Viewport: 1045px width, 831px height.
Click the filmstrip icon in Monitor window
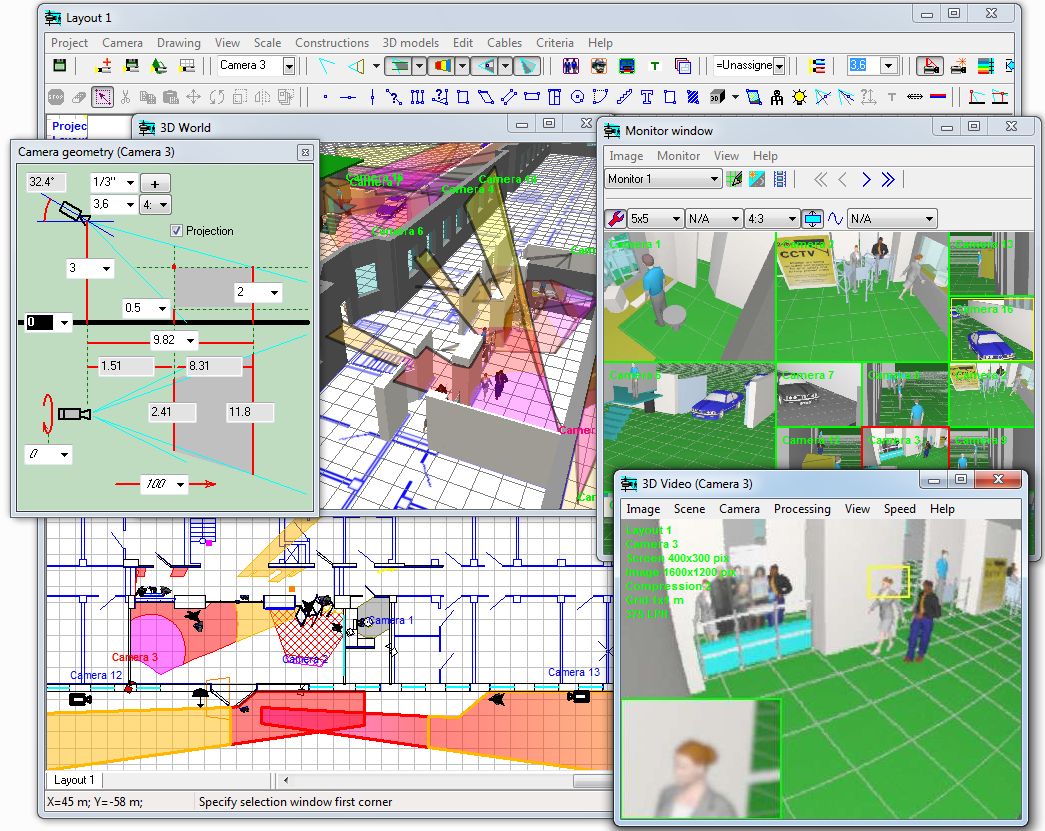[x=780, y=179]
